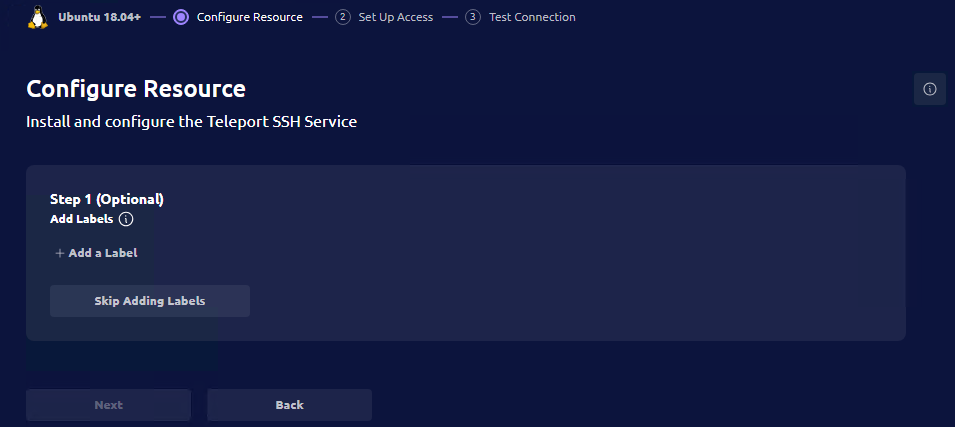
Task: Select the Ubuntu 18.04+ resource label
Action: (99, 17)
